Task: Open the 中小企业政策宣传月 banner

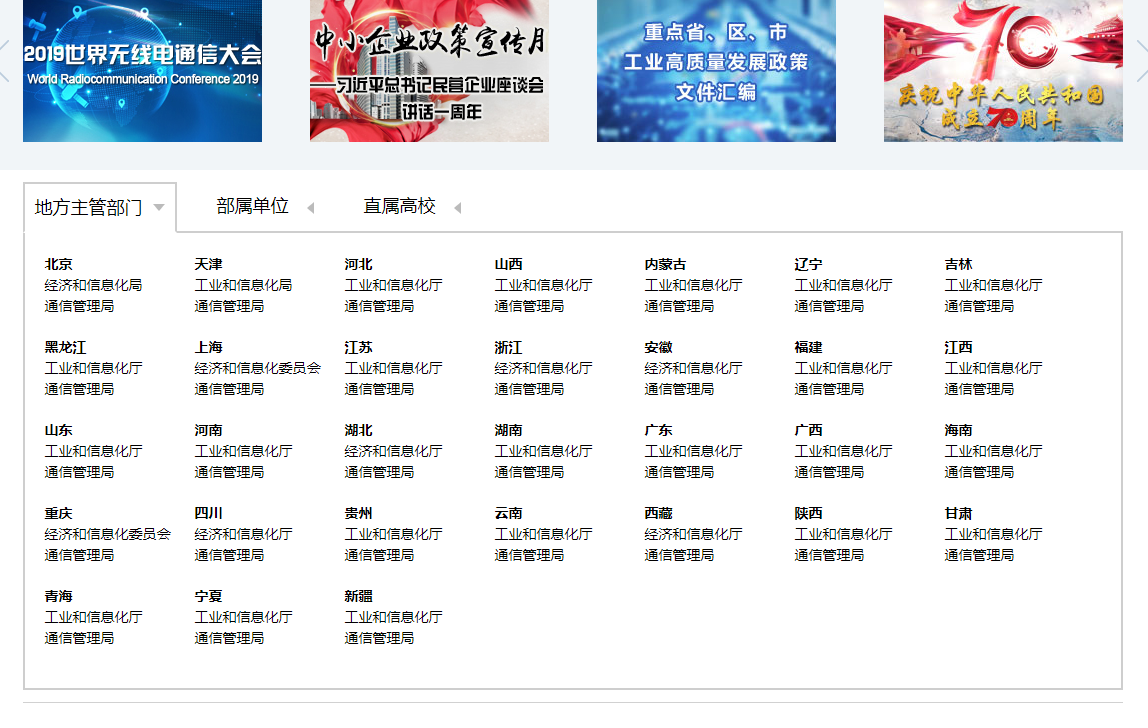Action: click(429, 70)
